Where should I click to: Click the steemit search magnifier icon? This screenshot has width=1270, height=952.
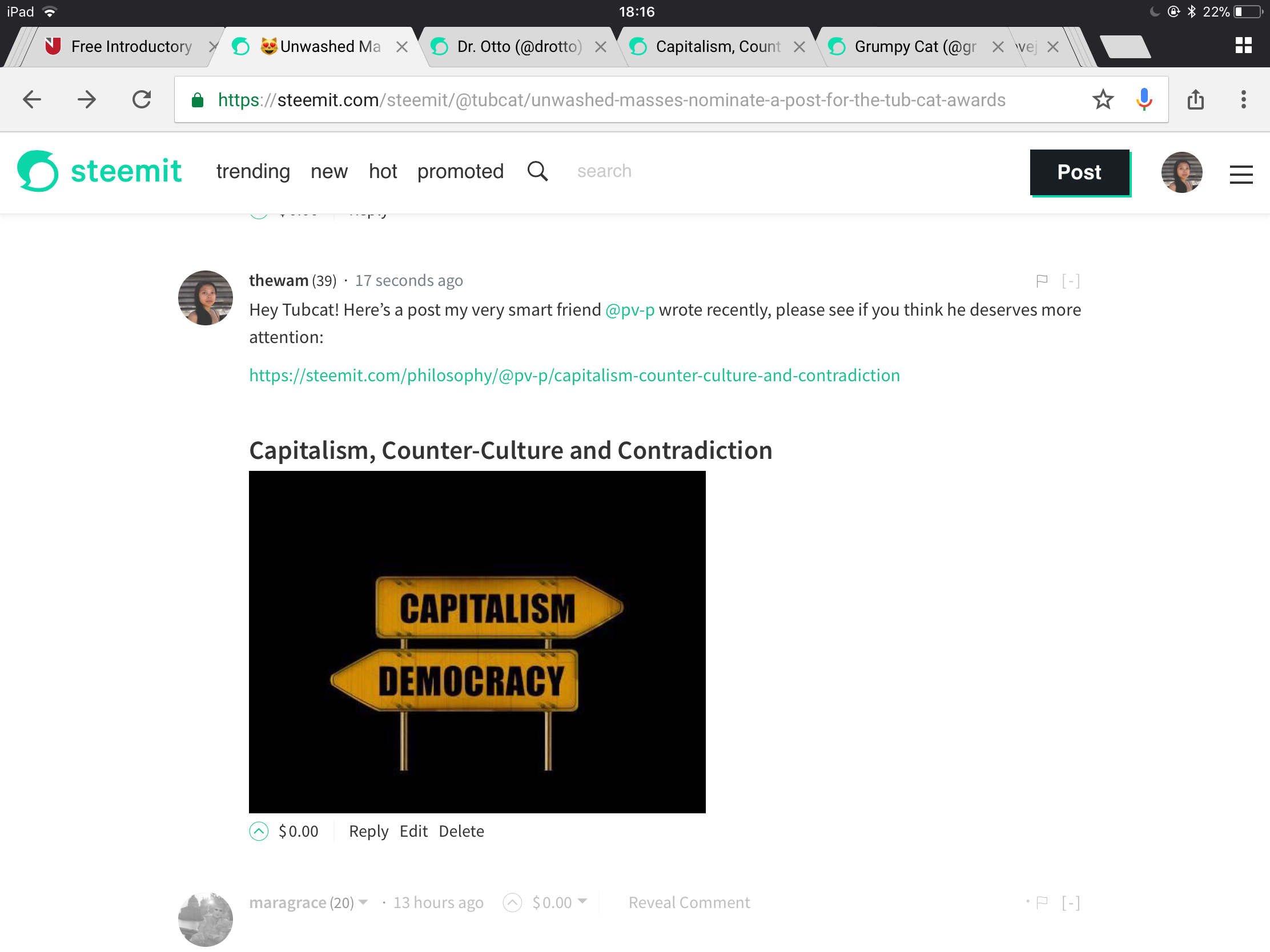point(537,171)
